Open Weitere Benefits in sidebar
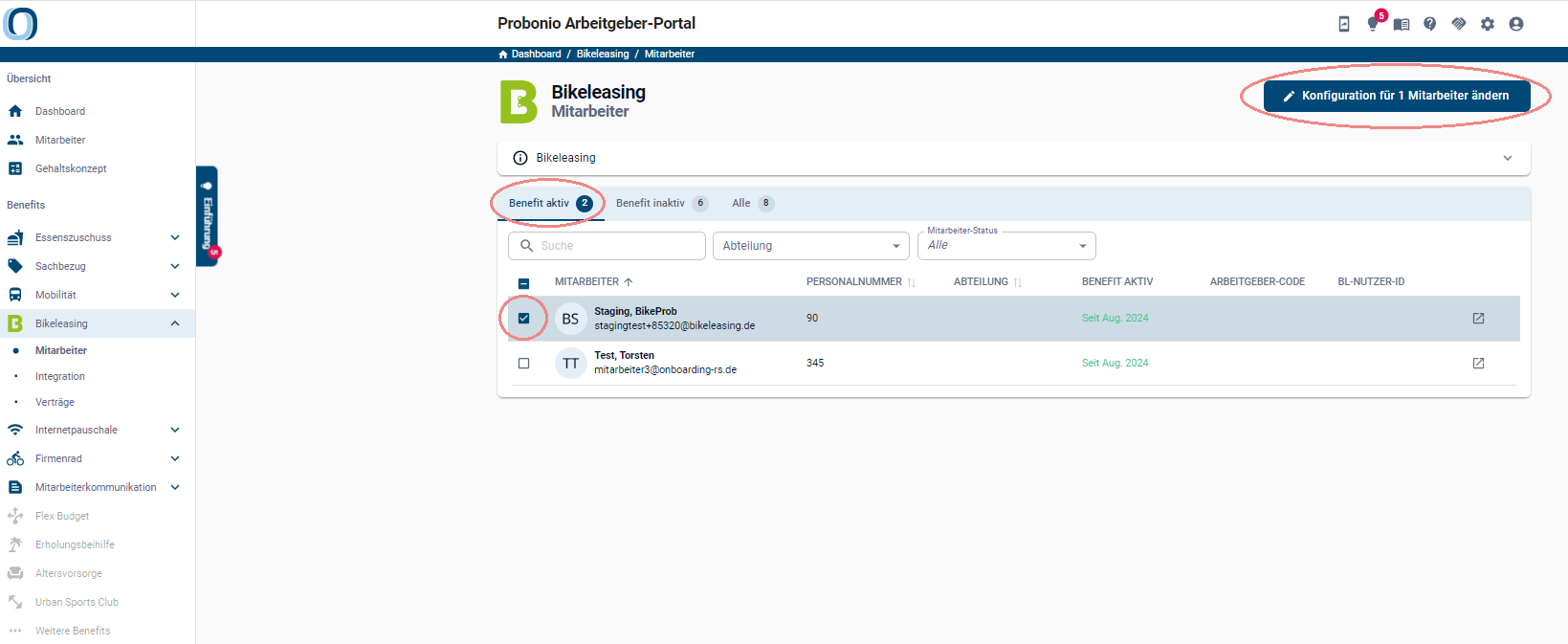The width and height of the screenshot is (1568, 644). coord(73,631)
